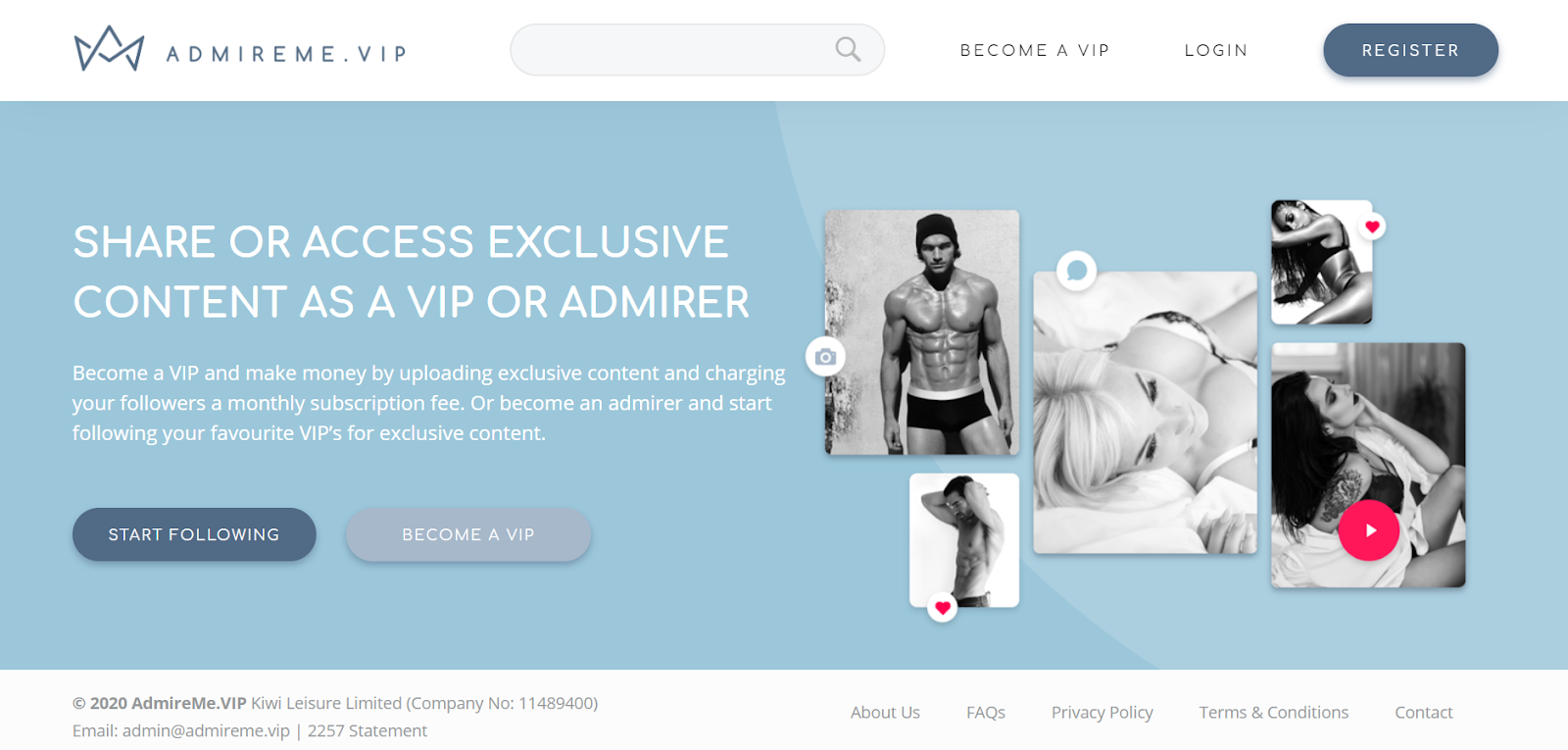Viewport: 1568px width, 750px height.
Task: Click the chat bubble icon above blonde photo
Action: 1076,270
